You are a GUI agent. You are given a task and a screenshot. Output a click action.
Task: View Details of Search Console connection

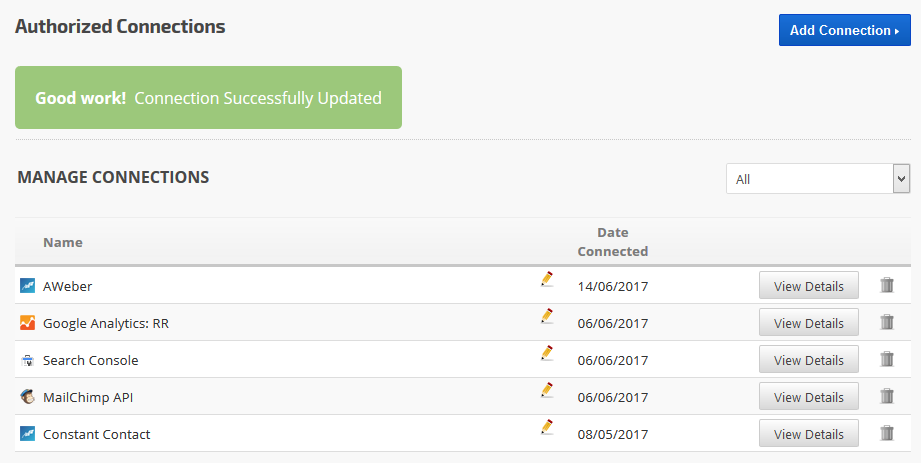(x=808, y=360)
